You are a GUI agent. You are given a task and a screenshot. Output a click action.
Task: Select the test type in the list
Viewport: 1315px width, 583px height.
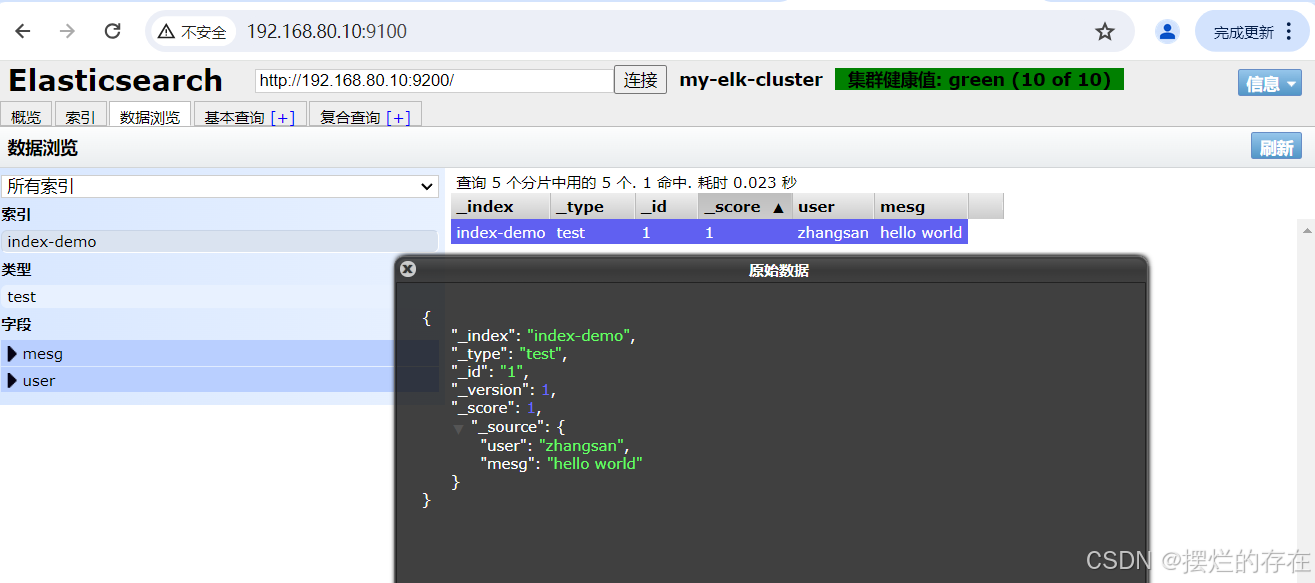pyautogui.click(x=220, y=296)
